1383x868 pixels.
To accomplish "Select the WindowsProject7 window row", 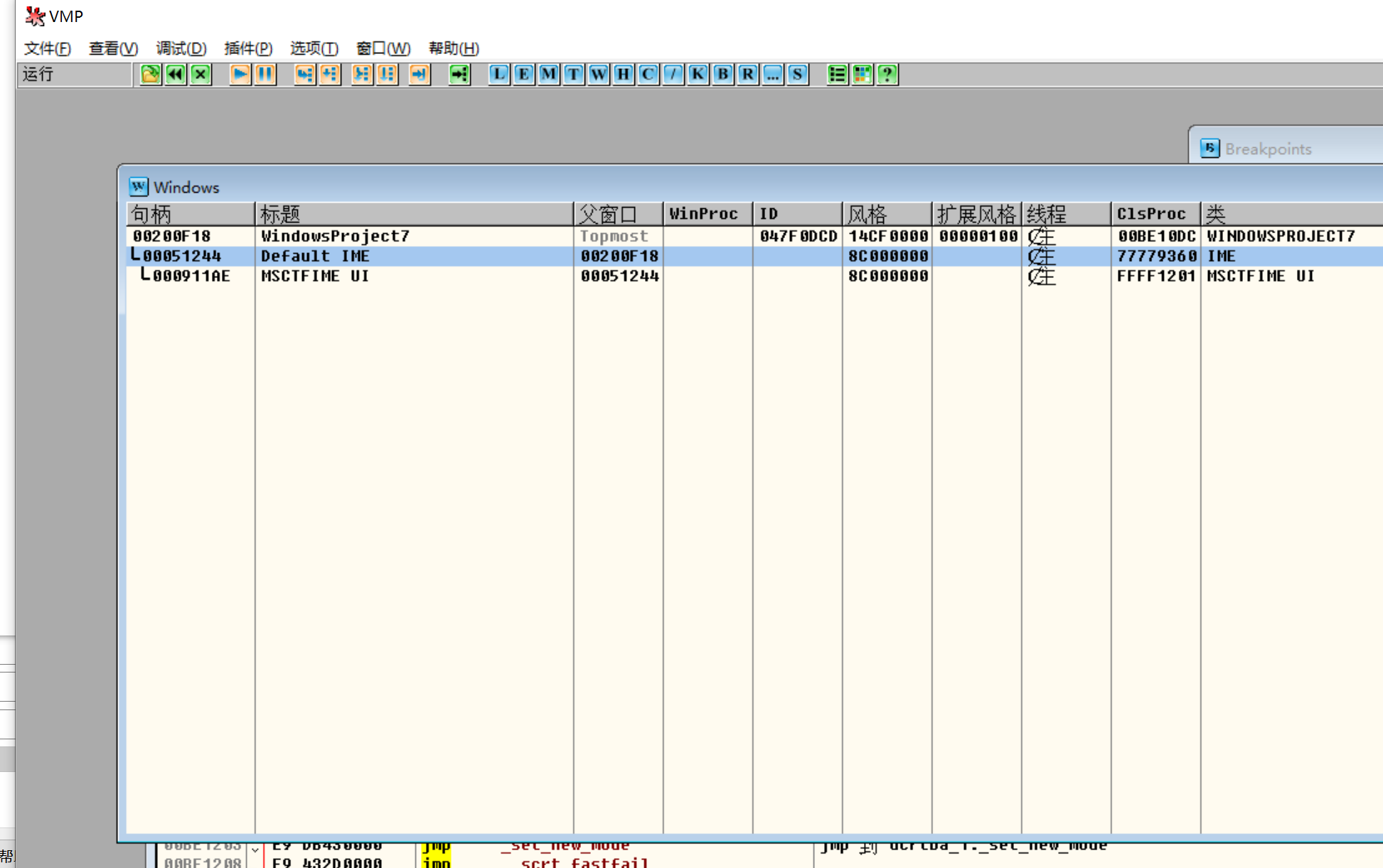I will [334, 236].
